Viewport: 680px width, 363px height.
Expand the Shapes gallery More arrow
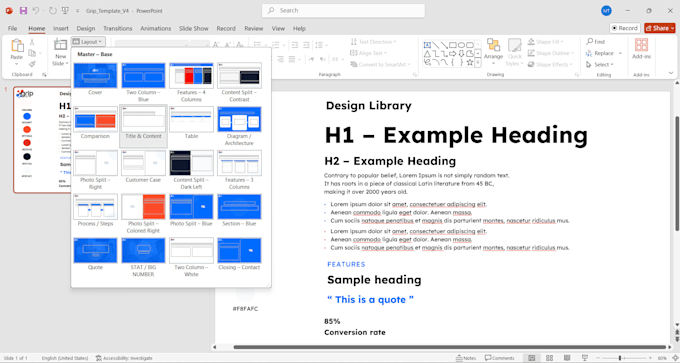click(478, 63)
